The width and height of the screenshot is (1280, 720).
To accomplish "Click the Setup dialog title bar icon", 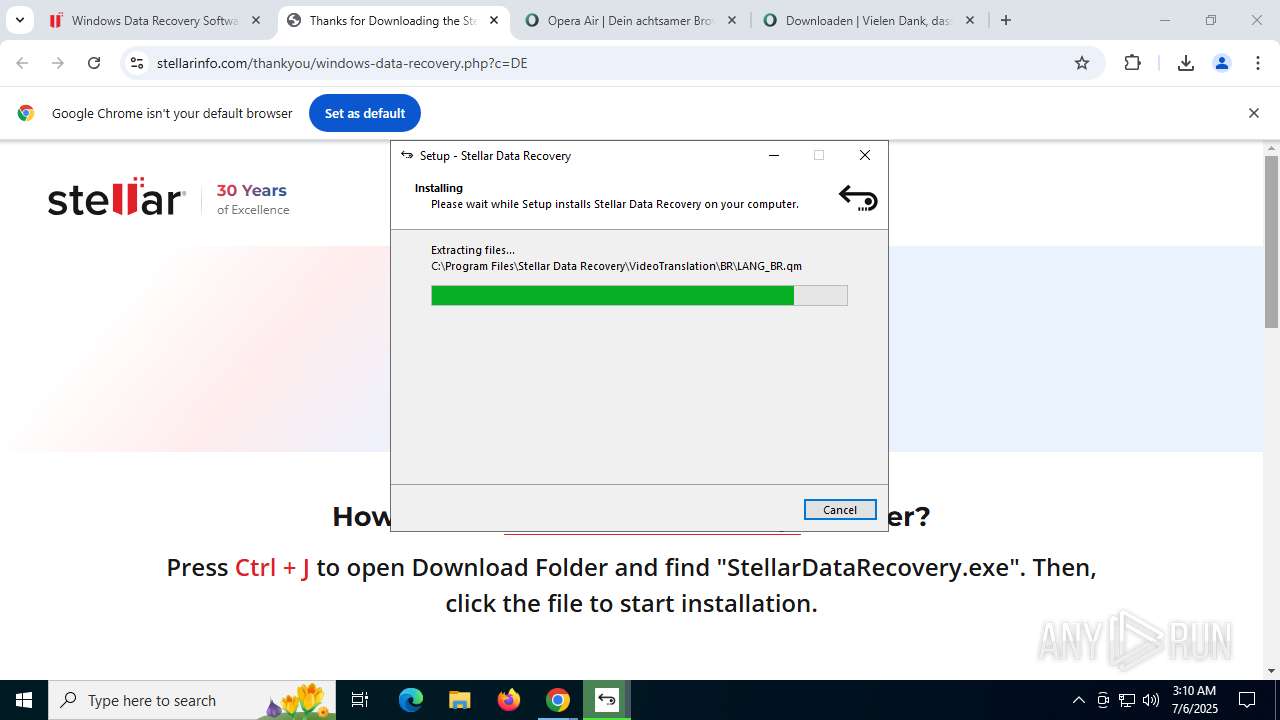I will [407, 155].
